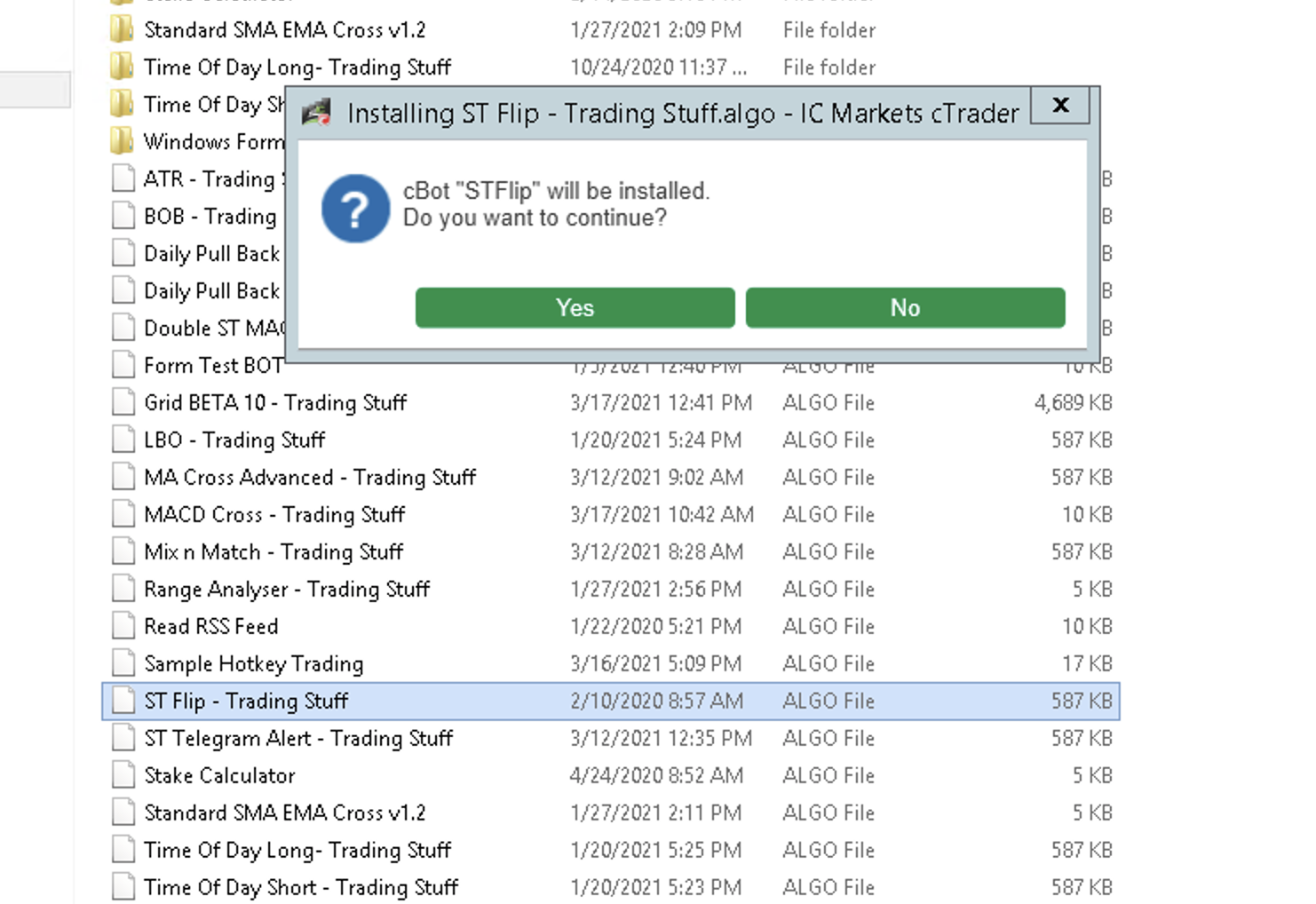Select the file name LBO - Trading Stuff

coord(234,440)
